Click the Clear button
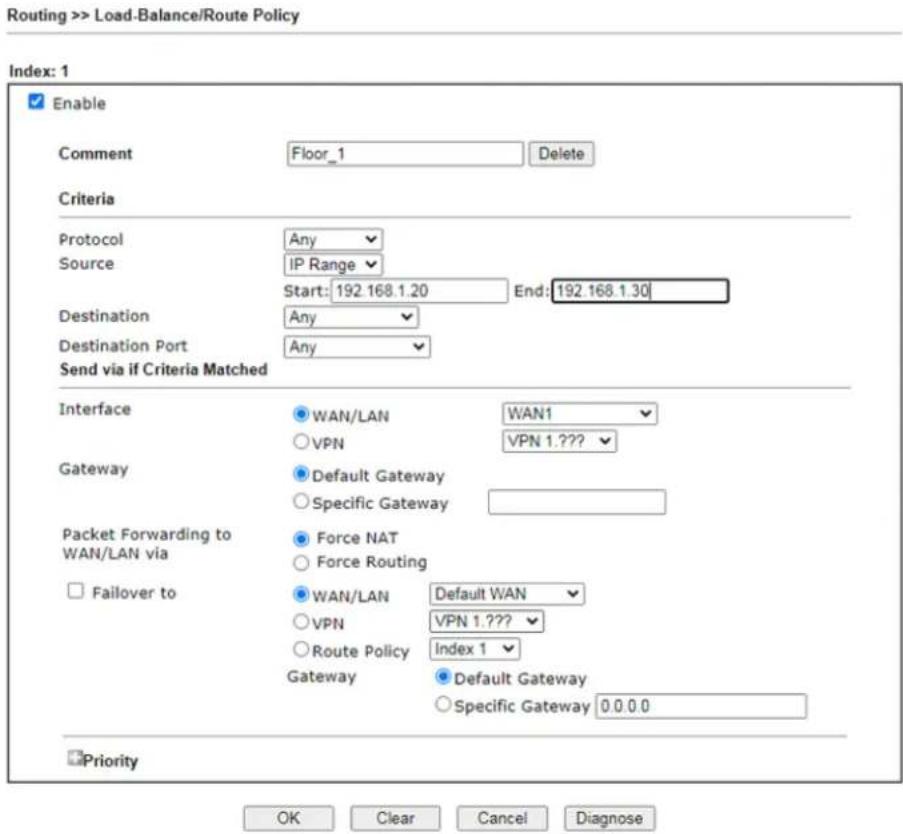The image size is (903, 834). [395, 818]
